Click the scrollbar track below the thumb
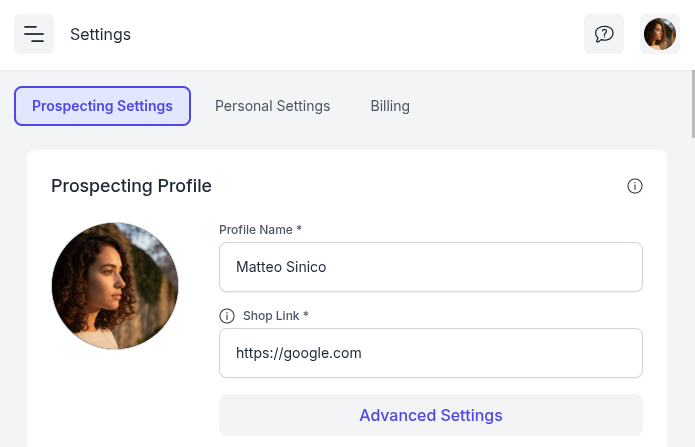This screenshot has width=695, height=447. point(691,300)
